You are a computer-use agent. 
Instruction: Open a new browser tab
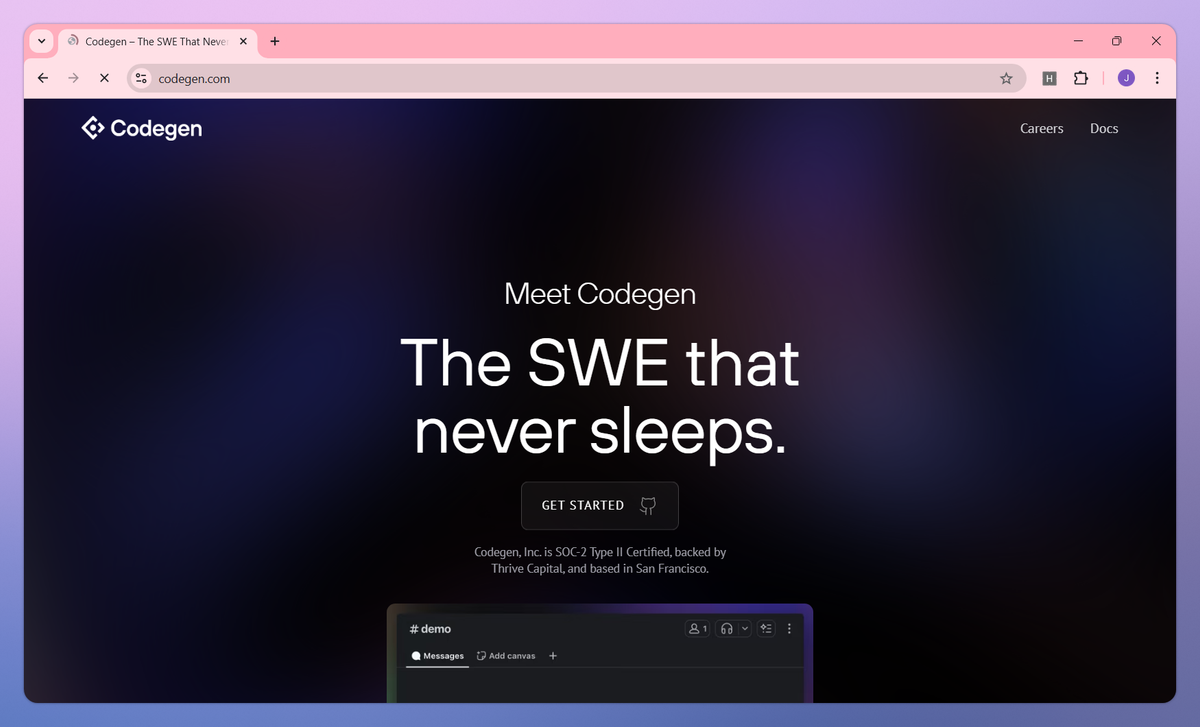click(275, 41)
